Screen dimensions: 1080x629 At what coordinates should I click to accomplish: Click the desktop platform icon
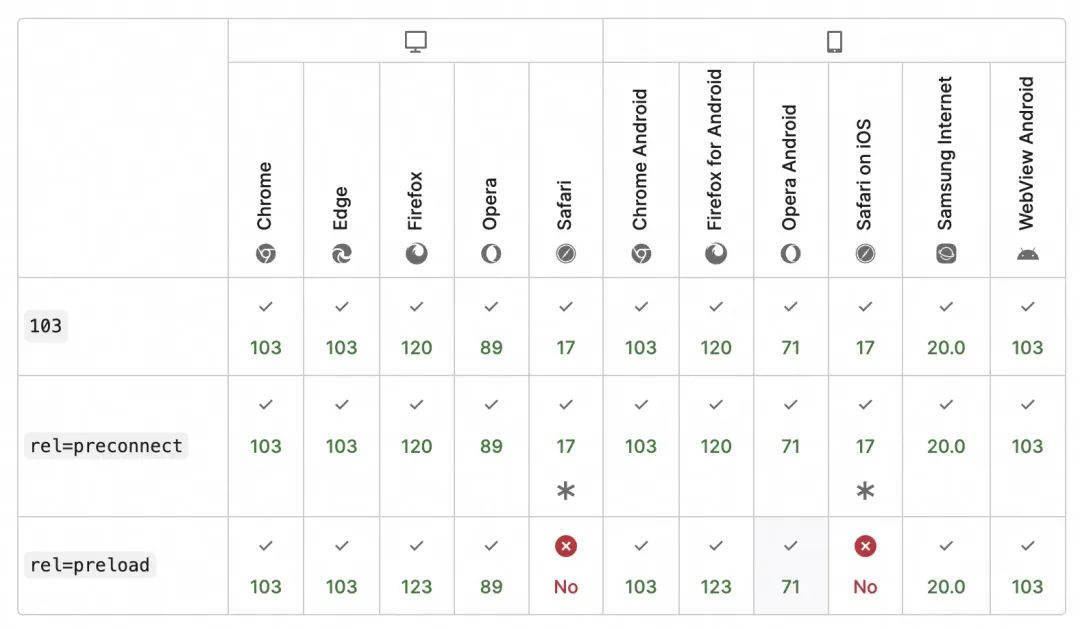point(416,41)
